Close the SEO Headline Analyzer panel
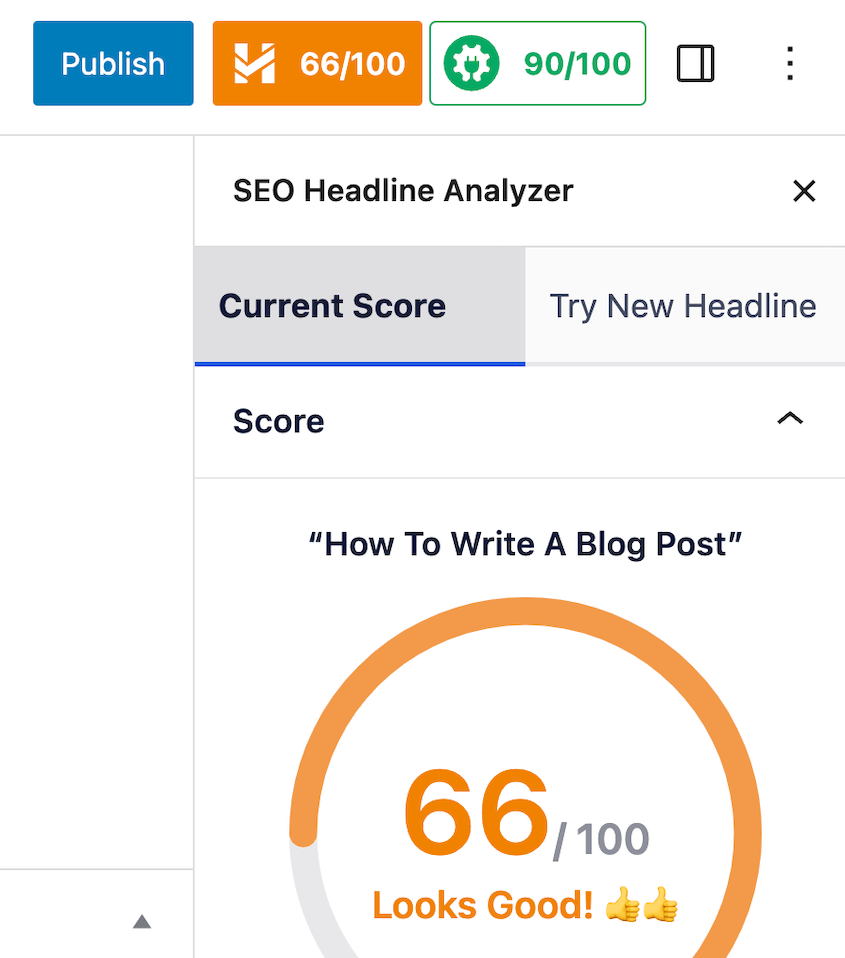The width and height of the screenshot is (845, 958). point(805,191)
